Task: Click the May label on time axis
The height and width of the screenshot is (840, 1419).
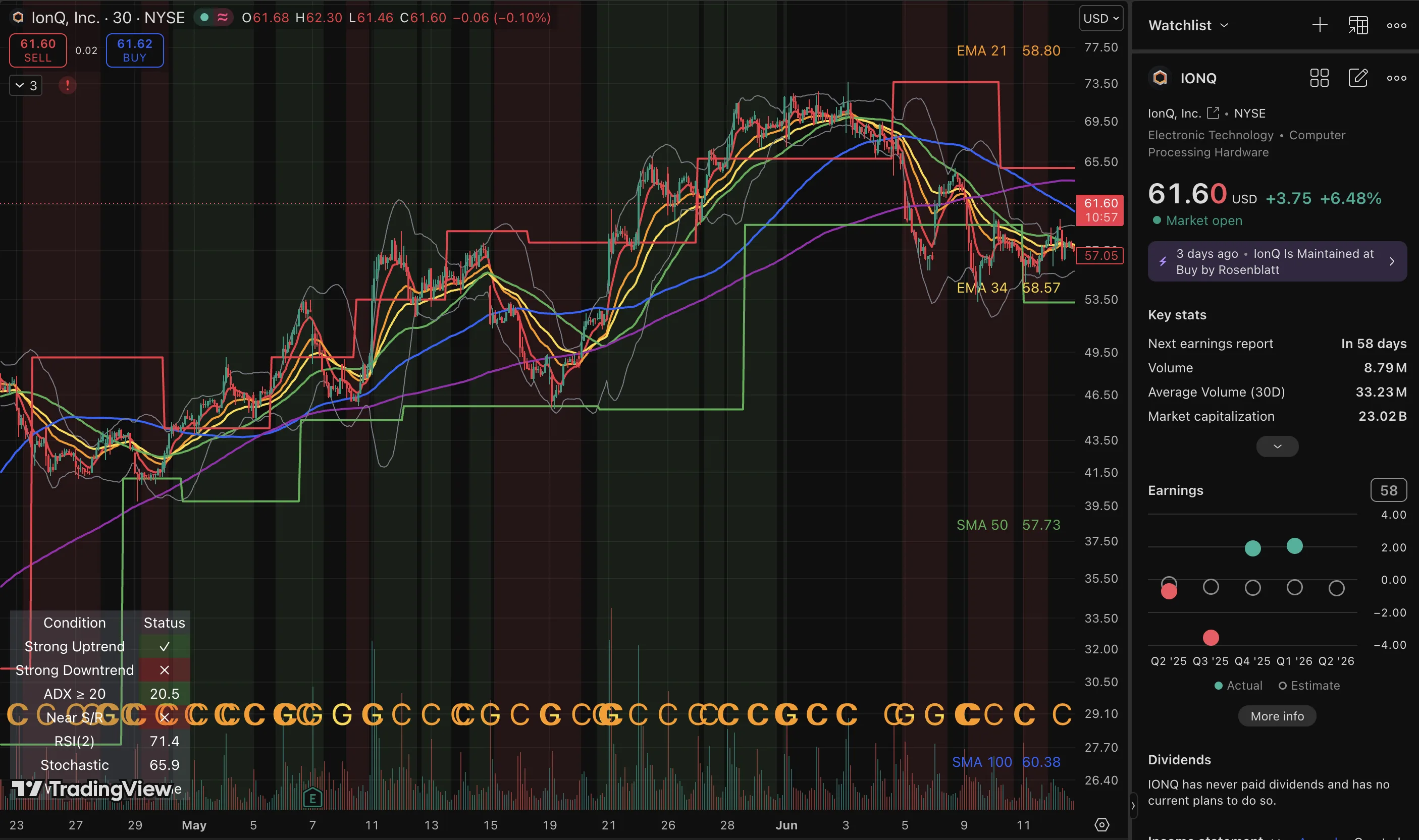Action: pyautogui.click(x=194, y=825)
